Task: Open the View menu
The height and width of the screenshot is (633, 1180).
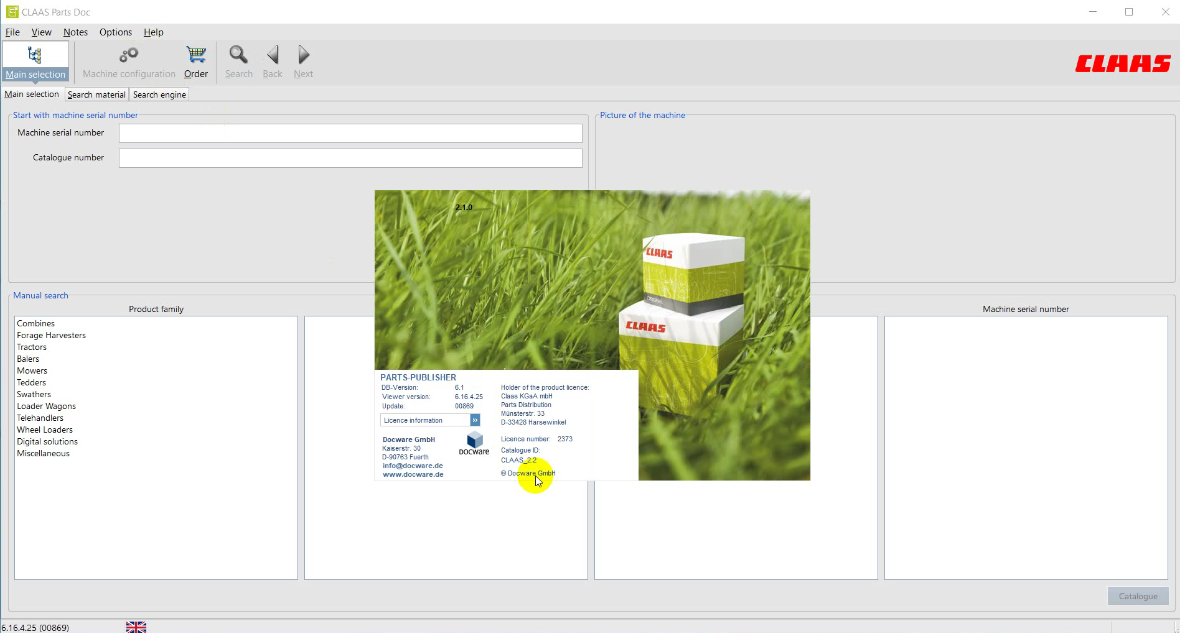Action: click(x=41, y=32)
